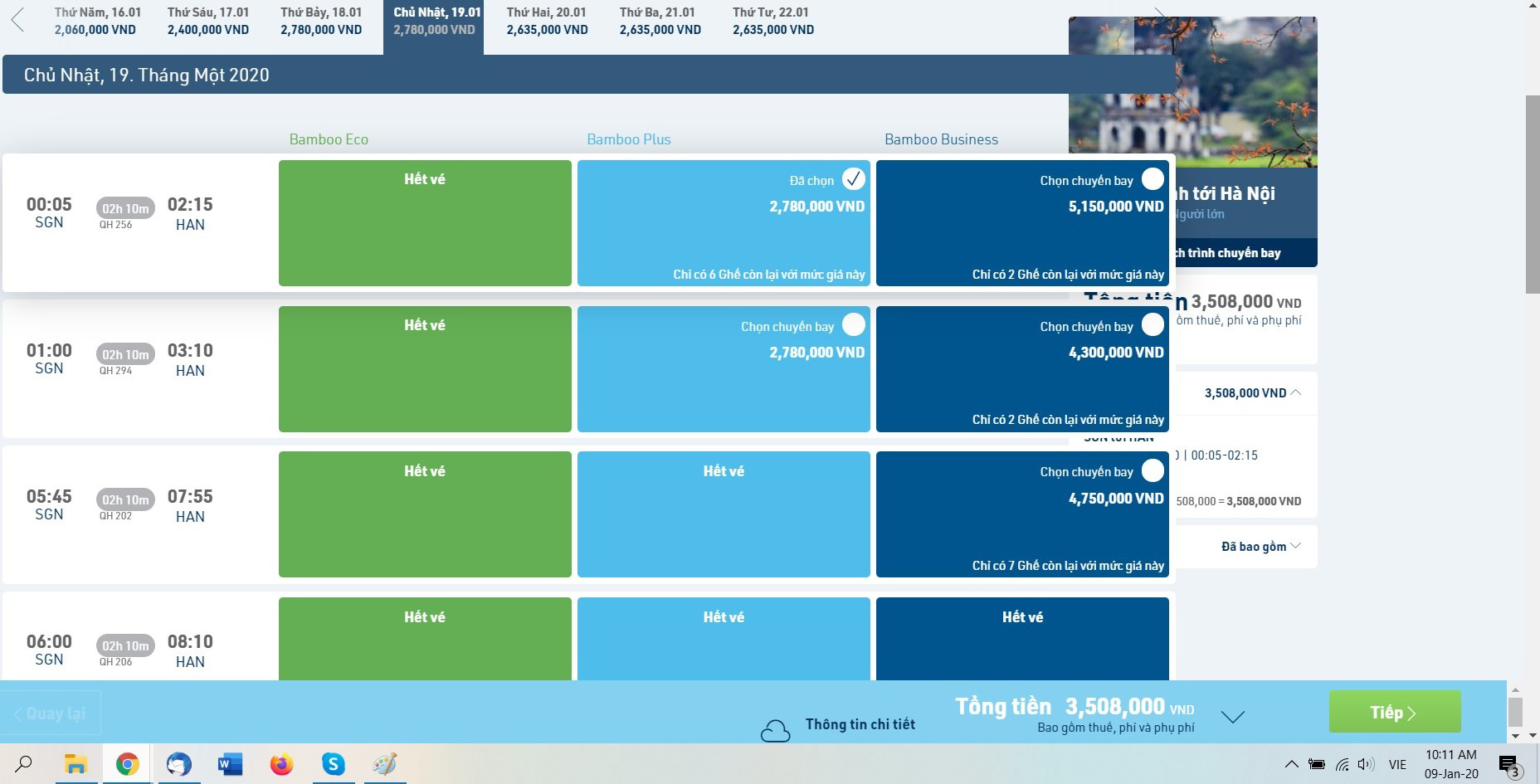This screenshot has width=1540, height=784.
Task: Click the 'Bao gồm thuế, phí và phụ phí' note in bottom bar
Action: (x=1116, y=728)
